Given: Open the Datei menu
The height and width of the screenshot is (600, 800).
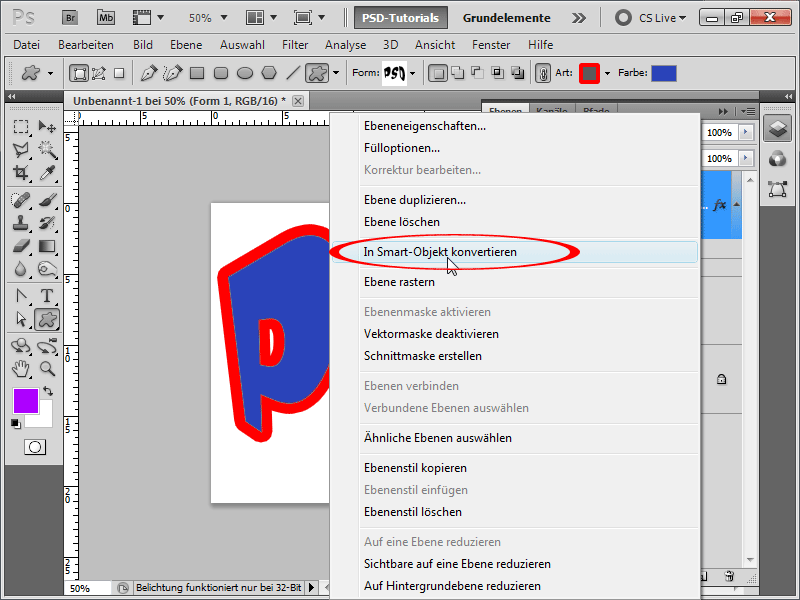Looking at the screenshot, I should (27, 45).
